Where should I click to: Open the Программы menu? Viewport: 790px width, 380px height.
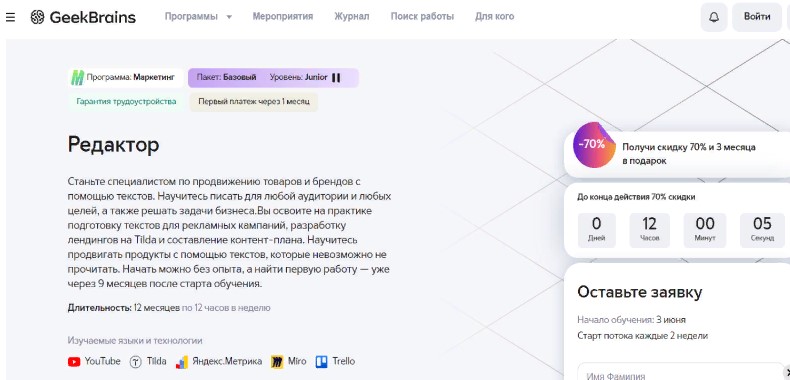(191, 17)
